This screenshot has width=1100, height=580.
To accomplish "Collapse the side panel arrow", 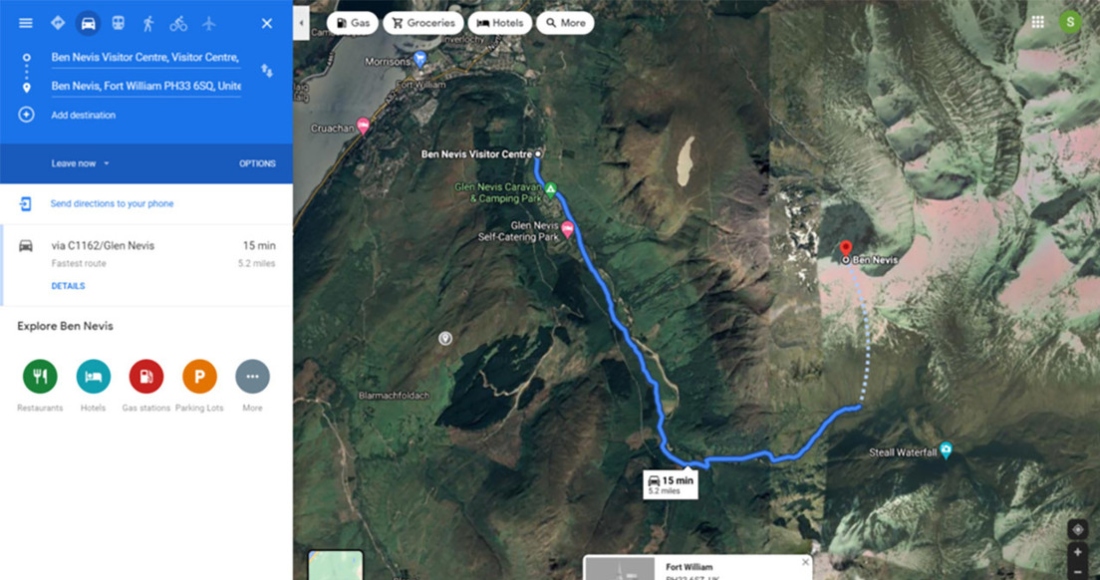I will [301, 23].
